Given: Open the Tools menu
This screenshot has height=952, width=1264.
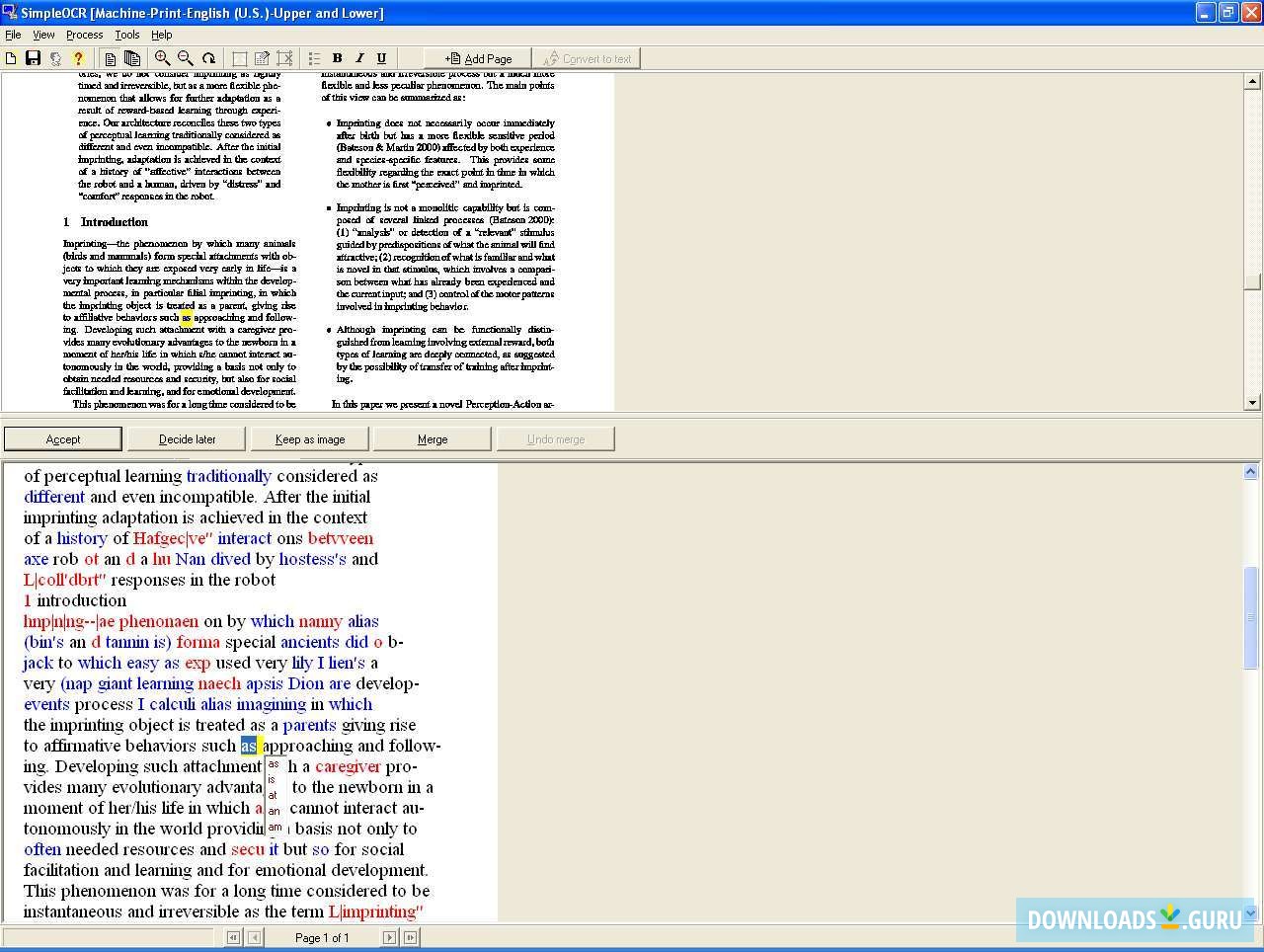Looking at the screenshot, I should coord(127,35).
